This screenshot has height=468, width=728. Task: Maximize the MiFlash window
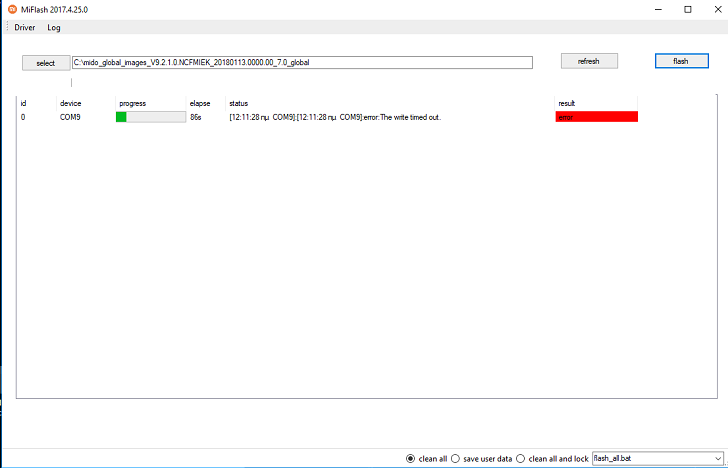688,10
